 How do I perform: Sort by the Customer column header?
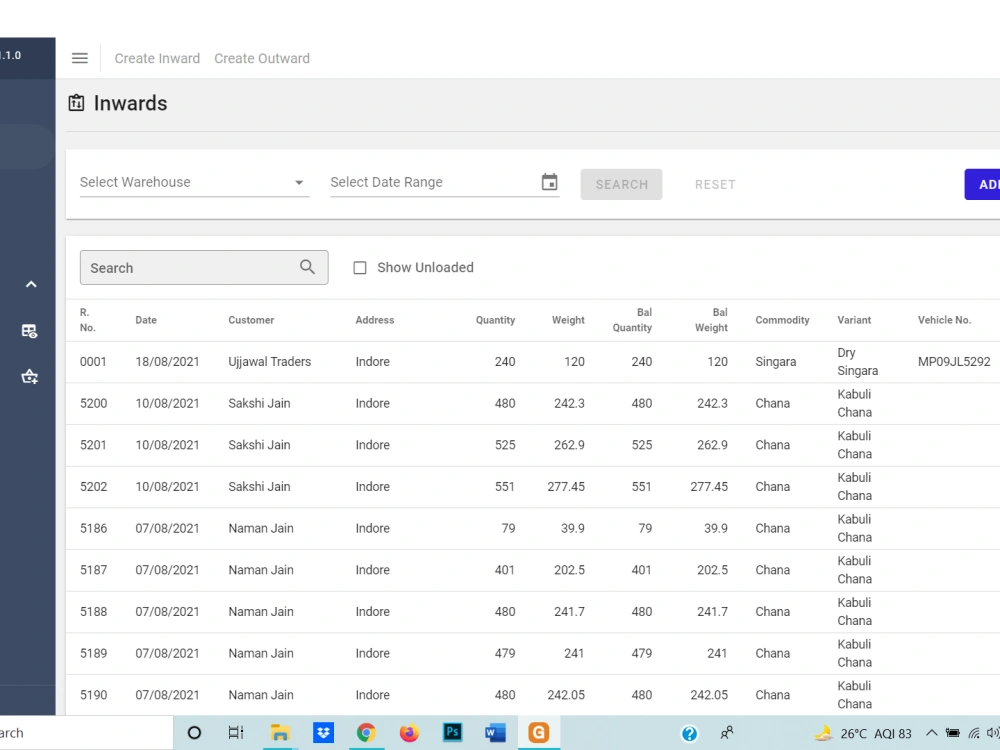pos(251,320)
